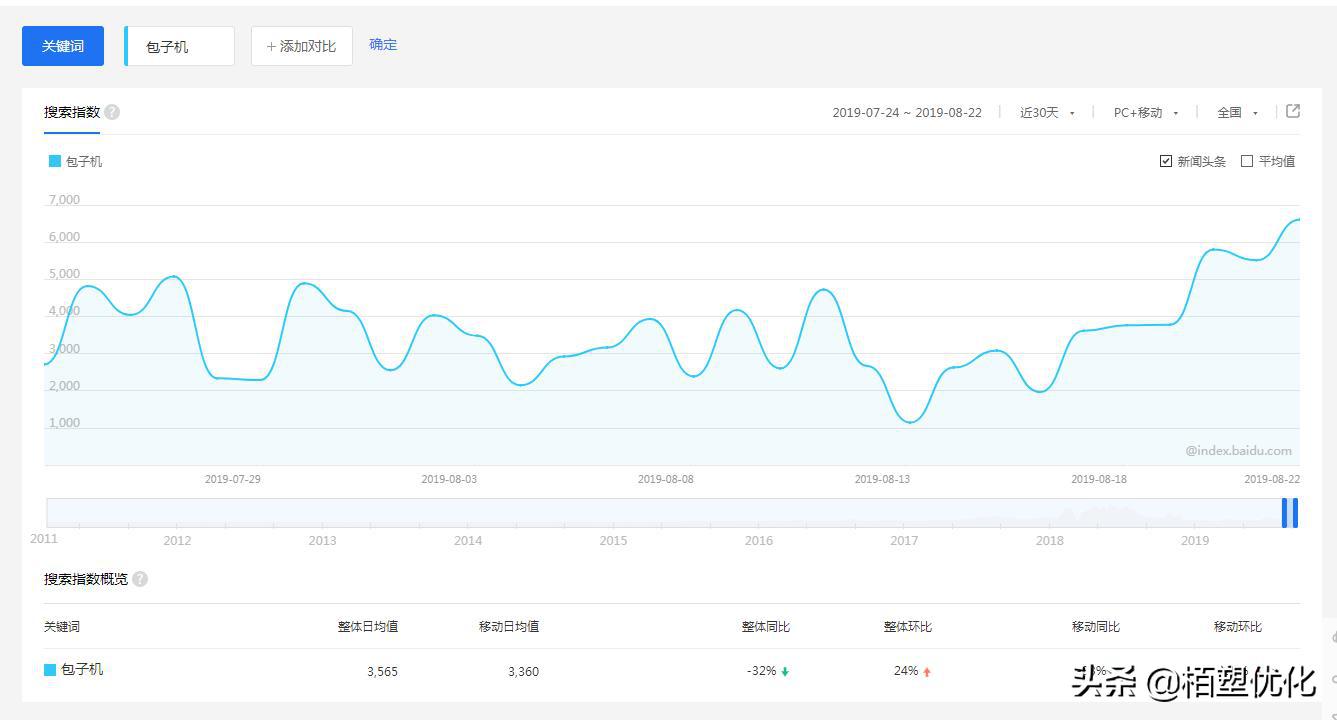Enable the 平均值 checkbox

(1247, 161)
